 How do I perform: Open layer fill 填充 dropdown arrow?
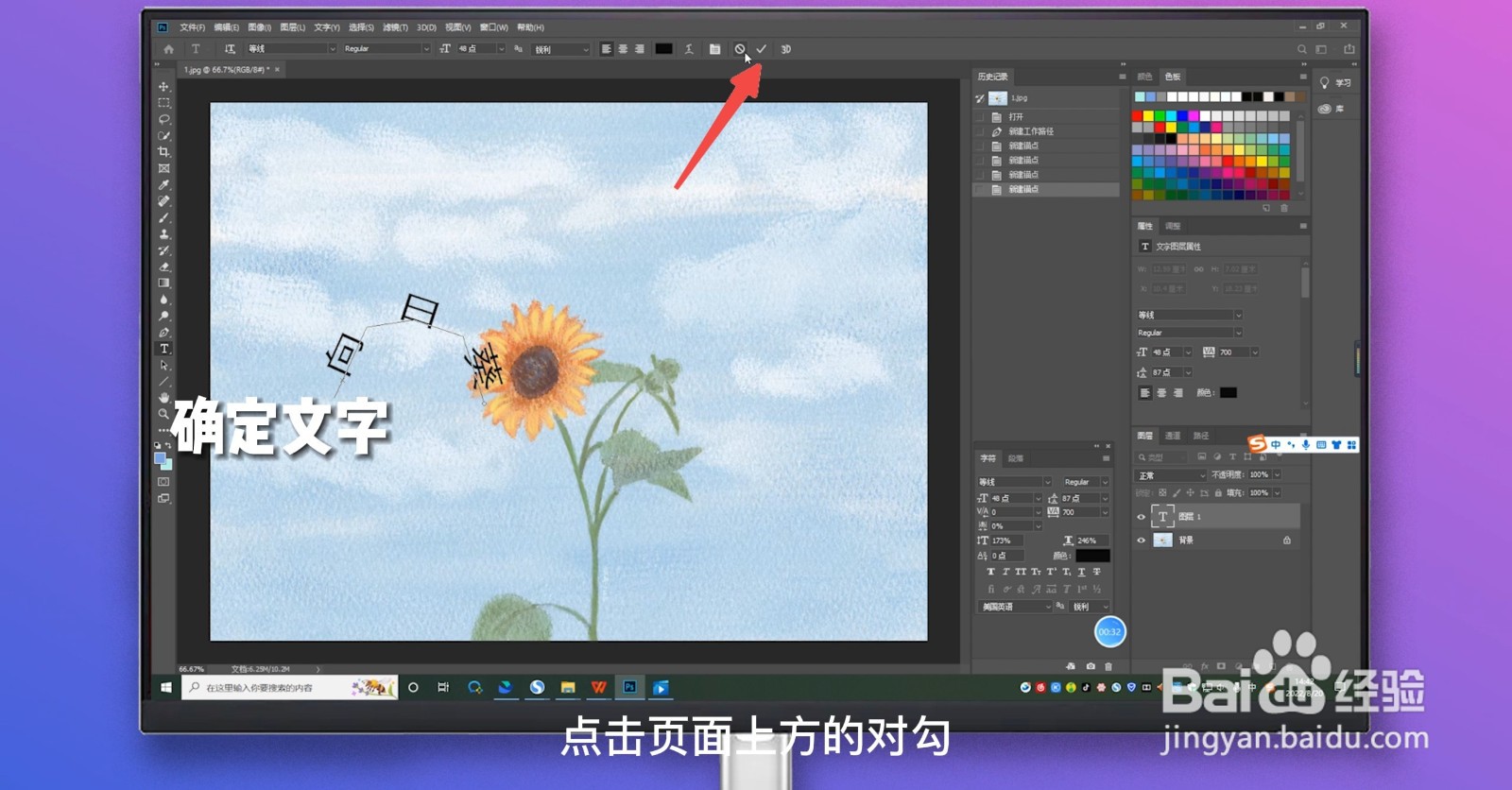click(1277, 492)
